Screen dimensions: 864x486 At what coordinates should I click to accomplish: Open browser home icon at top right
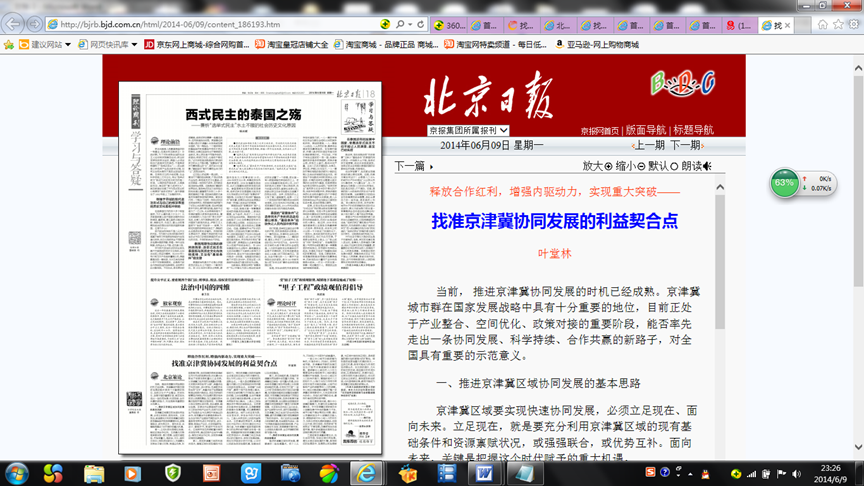coord(822,24)
